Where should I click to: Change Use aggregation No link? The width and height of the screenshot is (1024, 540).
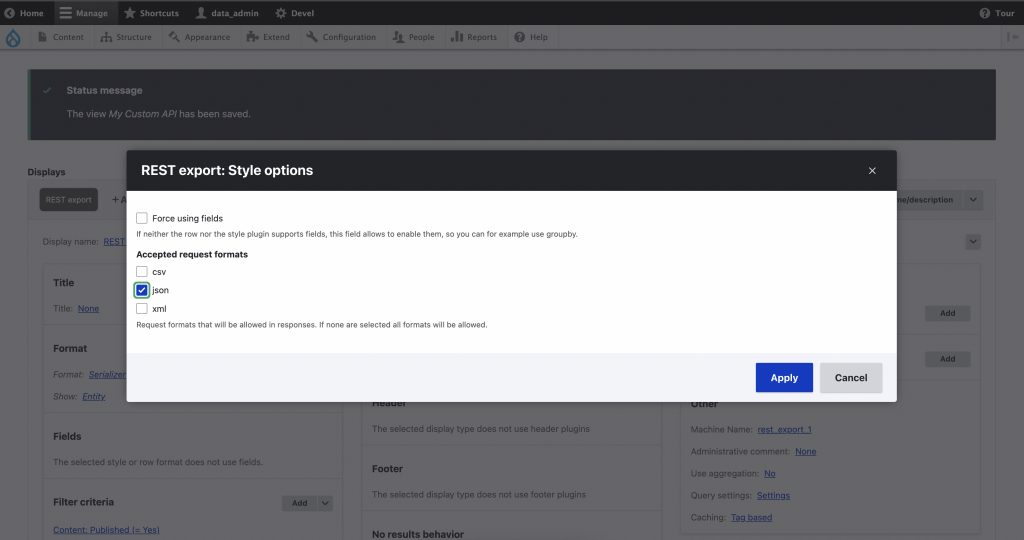pyautogui.click(x=770, y=473)
